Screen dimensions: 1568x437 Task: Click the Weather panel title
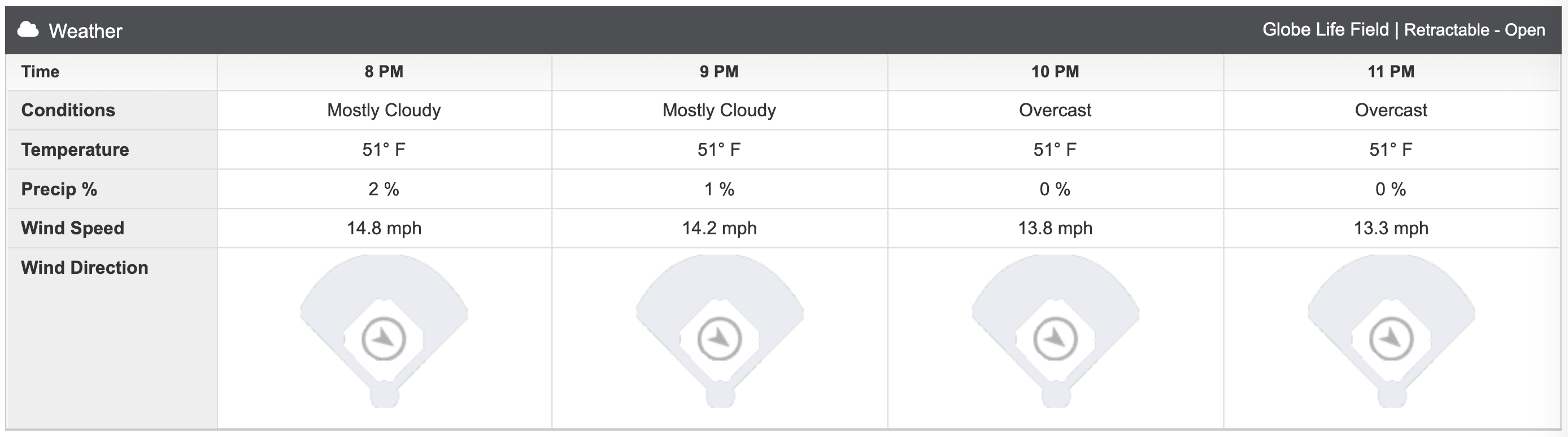[85, 30]
